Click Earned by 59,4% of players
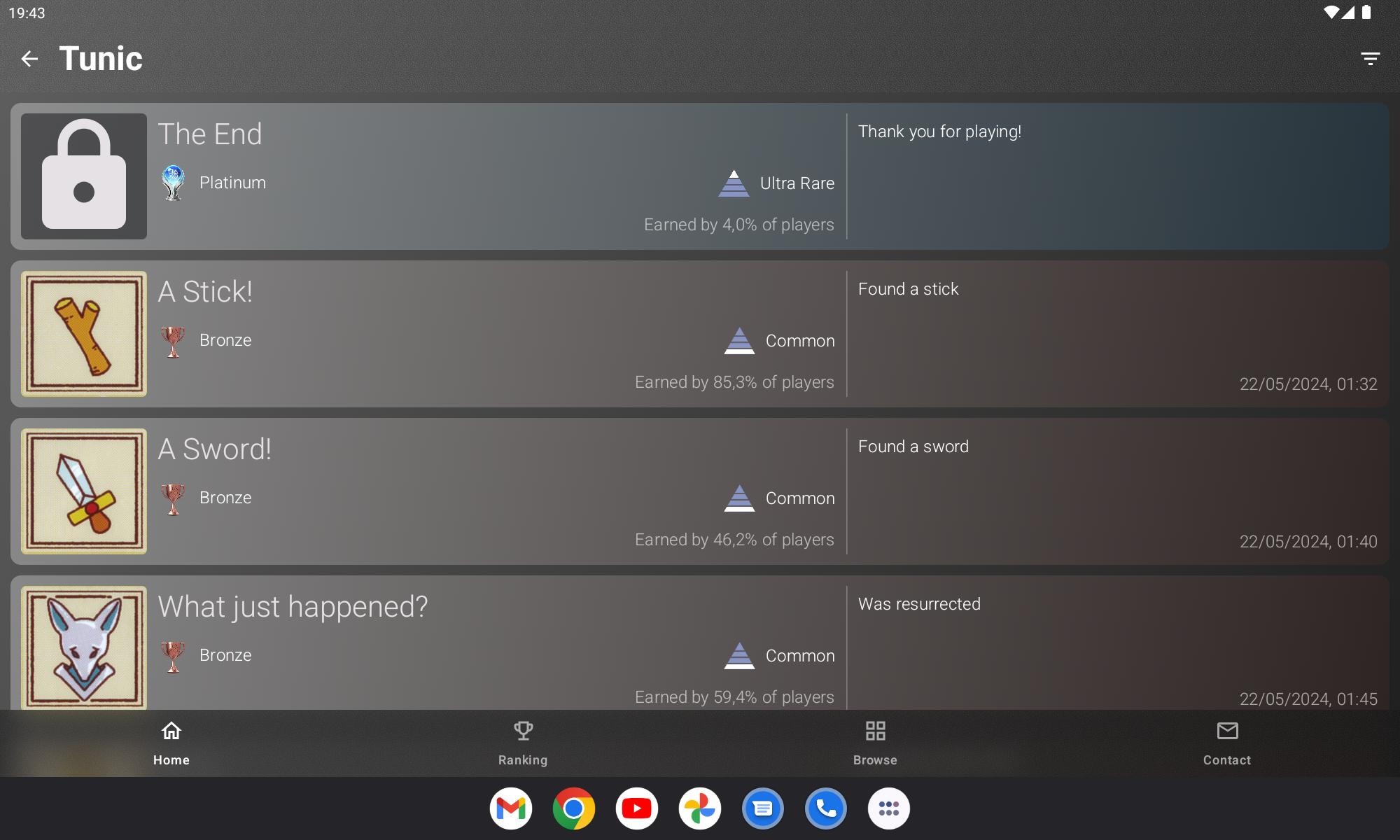1400x840 pixels. point(734,697)
